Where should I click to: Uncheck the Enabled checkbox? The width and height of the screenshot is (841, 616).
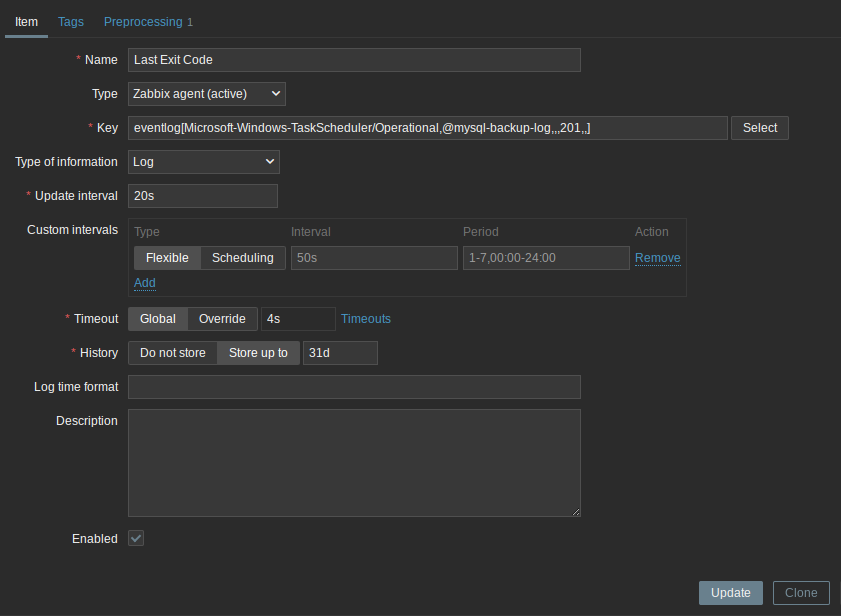[x=136, y=539]
